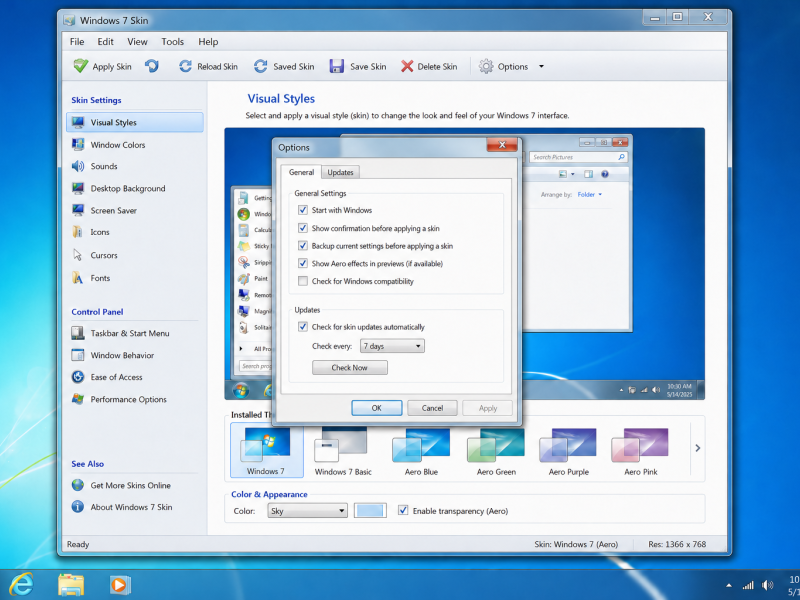Show hidden system tray icons arrow
800x600 pixels.
click(729, 586)
